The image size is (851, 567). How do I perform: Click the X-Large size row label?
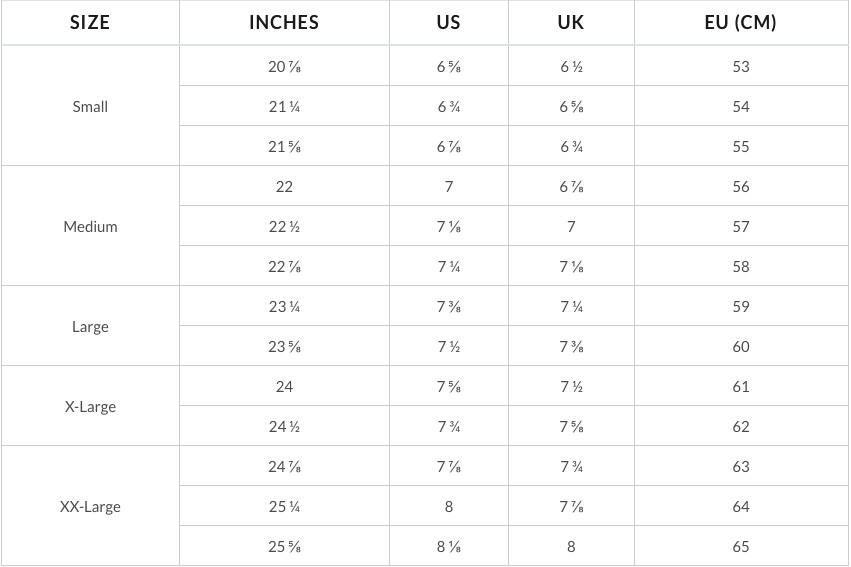(90, 406)
